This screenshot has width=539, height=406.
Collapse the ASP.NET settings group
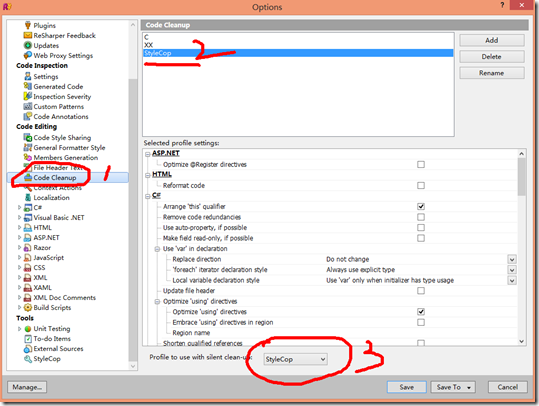point(147,154)
